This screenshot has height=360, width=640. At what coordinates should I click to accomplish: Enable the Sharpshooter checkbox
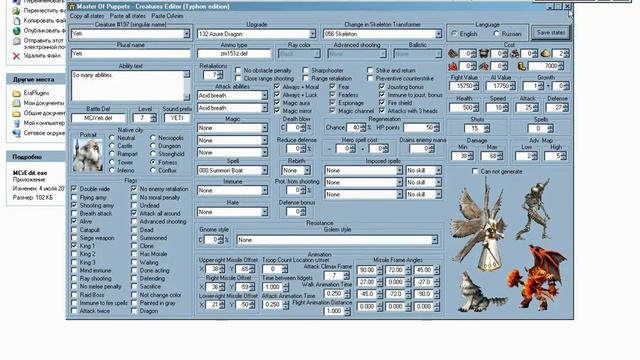pyautogui.click(x=306, y=70)
